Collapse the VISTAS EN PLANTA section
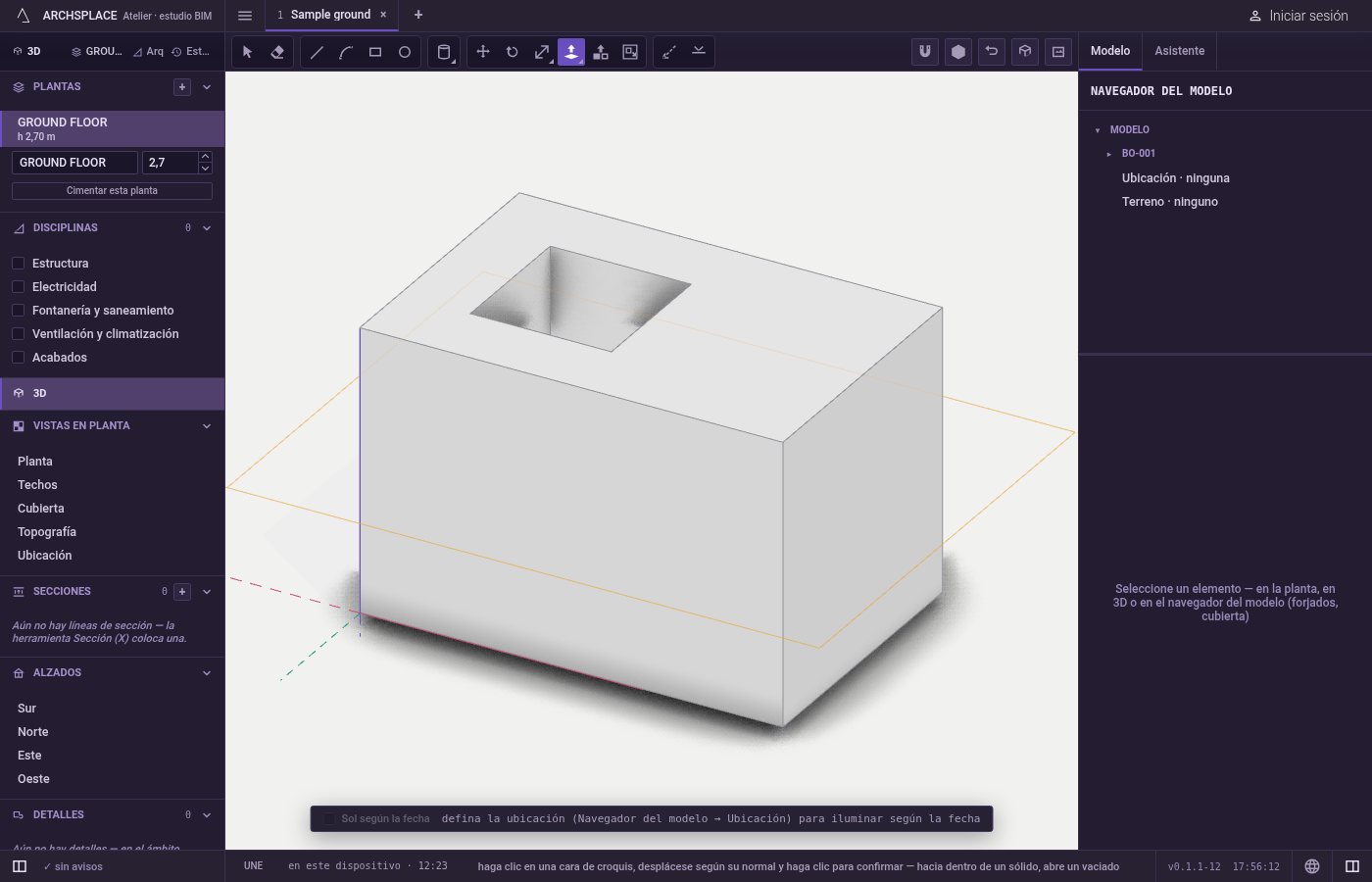Viewport: 1372px width, 882px height. 207,426
